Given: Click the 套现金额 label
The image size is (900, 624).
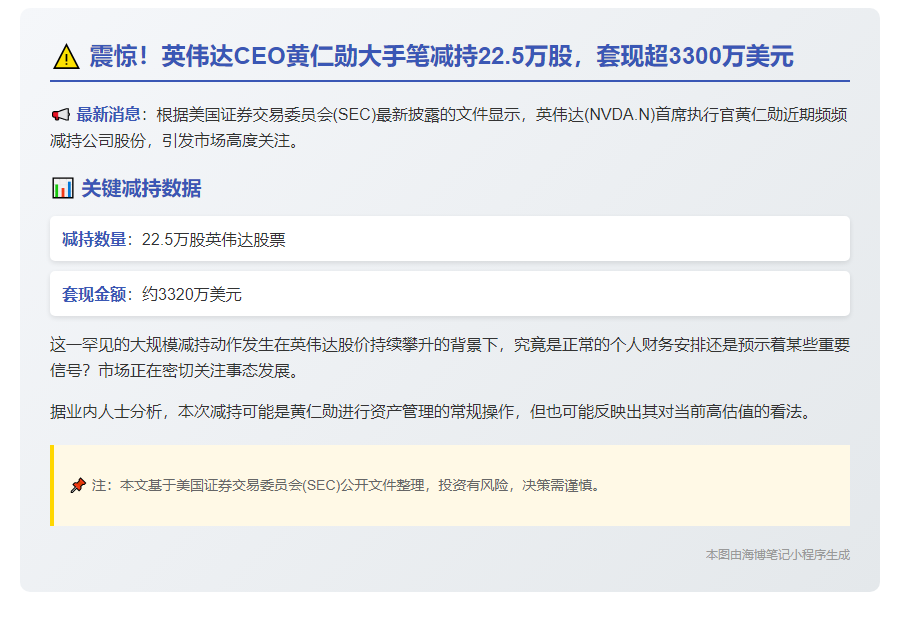Looking at the screenshot, I should [x=94, y=294].
